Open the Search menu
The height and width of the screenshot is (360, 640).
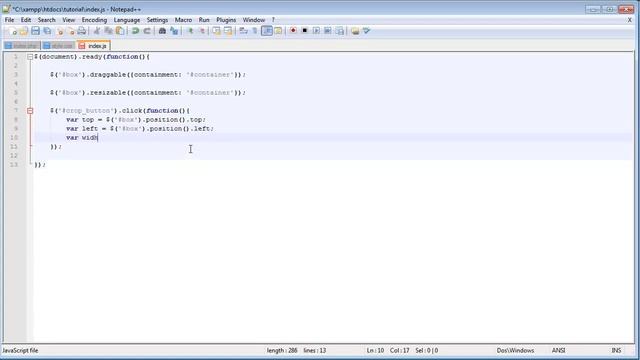[47, 20]
